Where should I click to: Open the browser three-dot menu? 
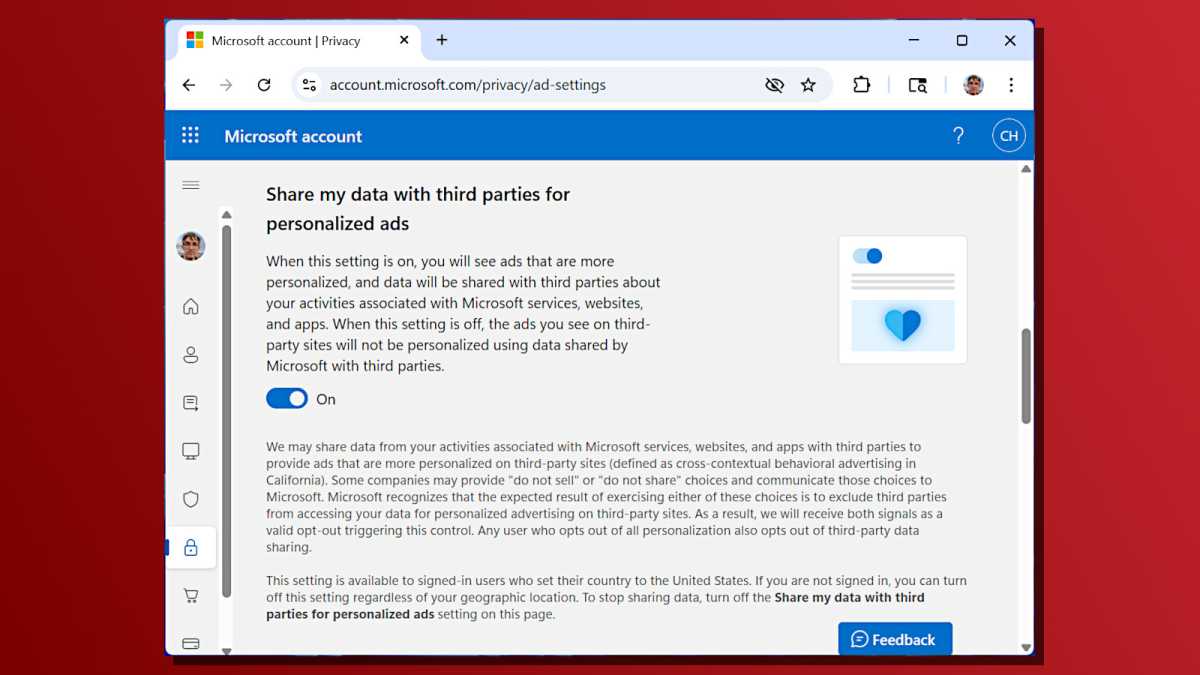click(1012, 85)
